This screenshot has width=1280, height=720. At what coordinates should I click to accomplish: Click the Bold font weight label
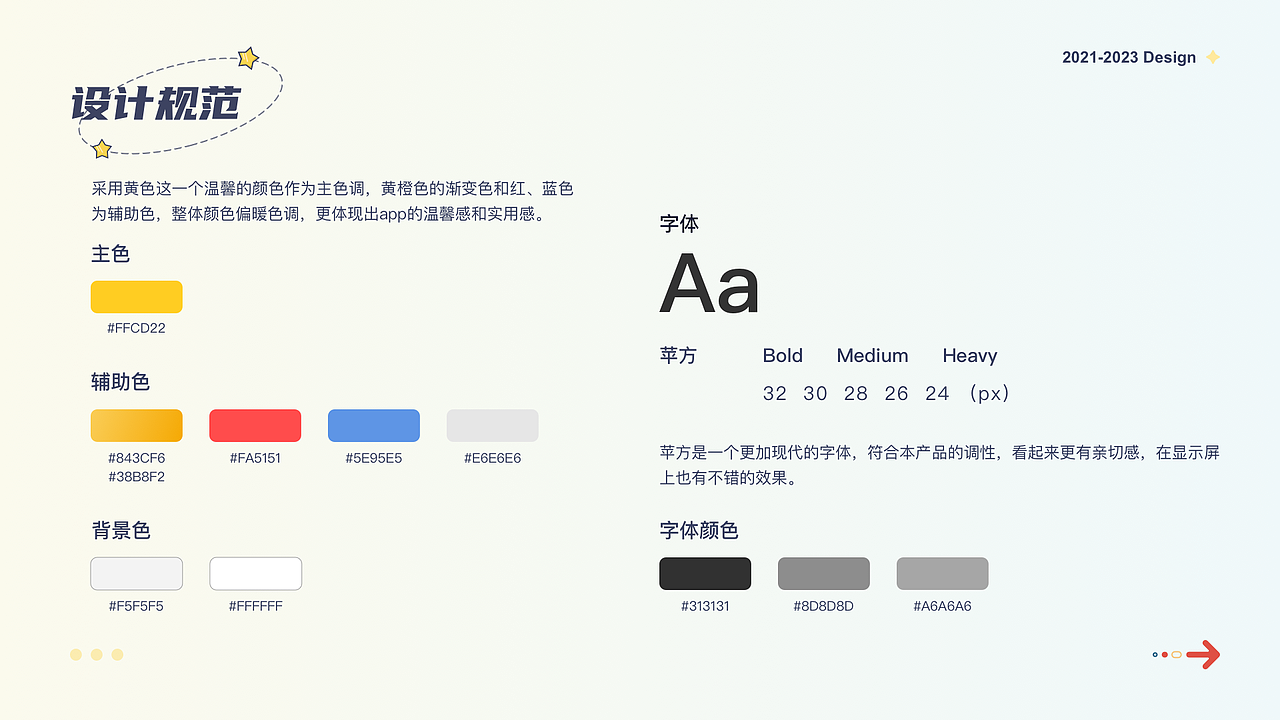(x=782, y=356)
